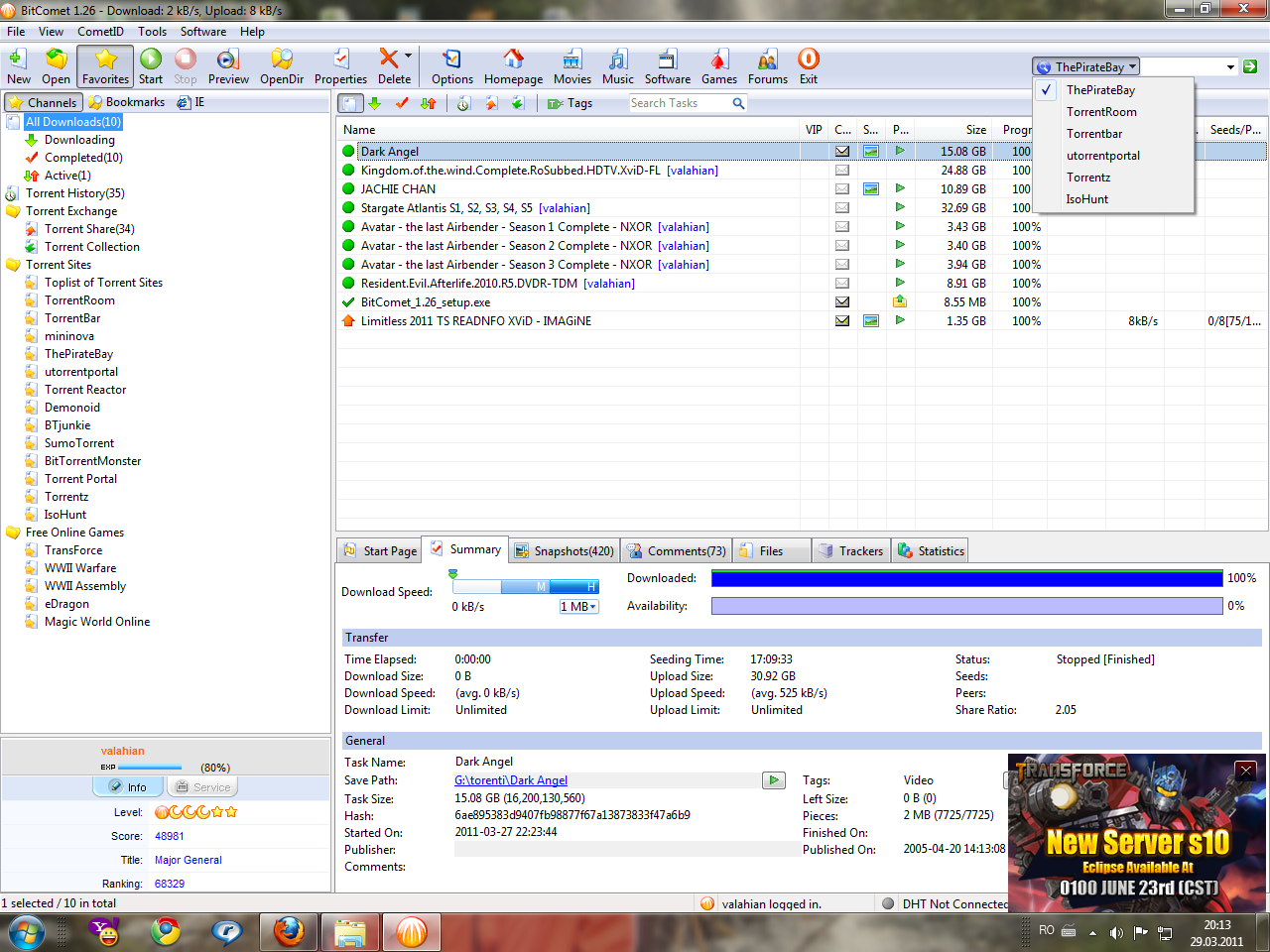
Task: Click the Size column header
Action: point(952,130)
